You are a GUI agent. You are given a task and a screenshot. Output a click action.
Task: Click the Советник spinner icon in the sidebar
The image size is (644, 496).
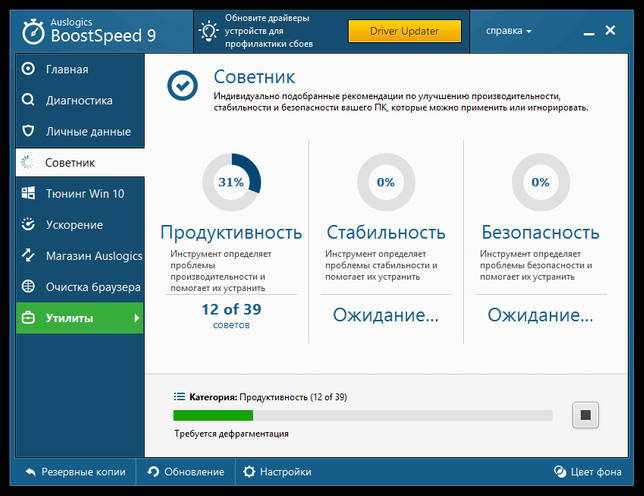(27, 162)
